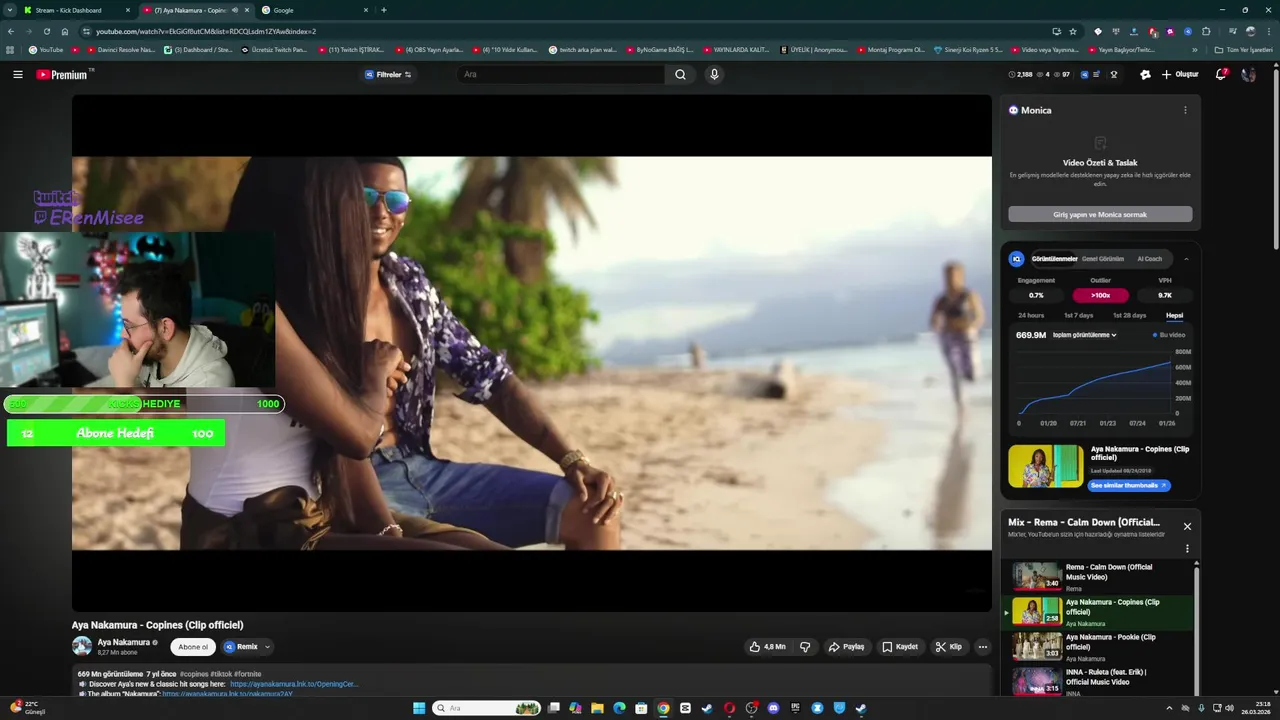
Task: Click the Abone ol subscribe button
Action: click(x=193, y=647)
